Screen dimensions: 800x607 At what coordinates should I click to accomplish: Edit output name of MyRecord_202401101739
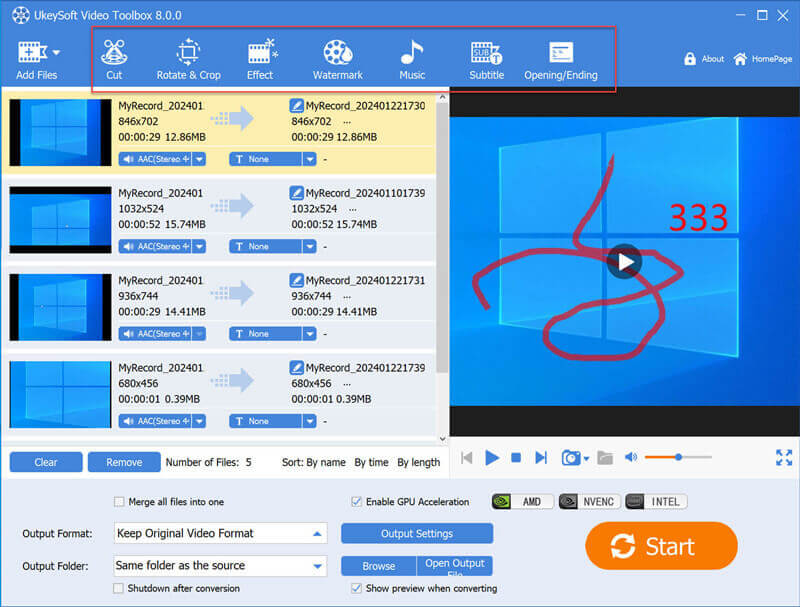coord(296,193)
